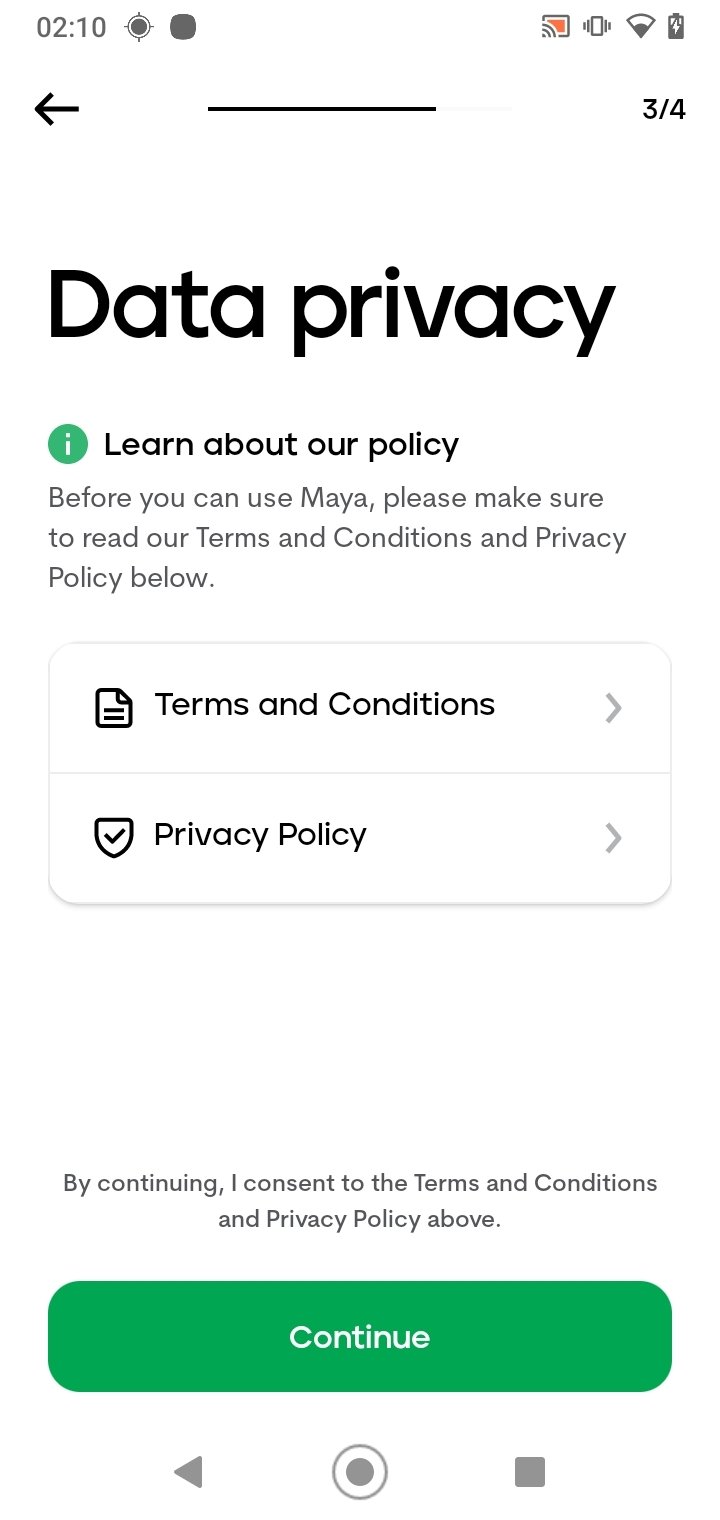Click the step progress bar
The width and height of the screenshot is (720, 1520).
(359, 108)
